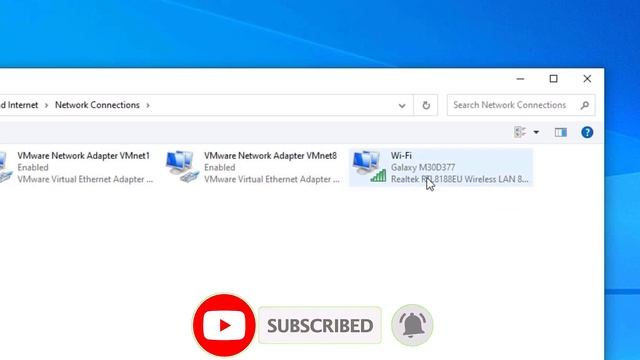Select VMware Network Adapter VMnet1 connection
This screenshot has width=640, height=360.
point(77,167)
